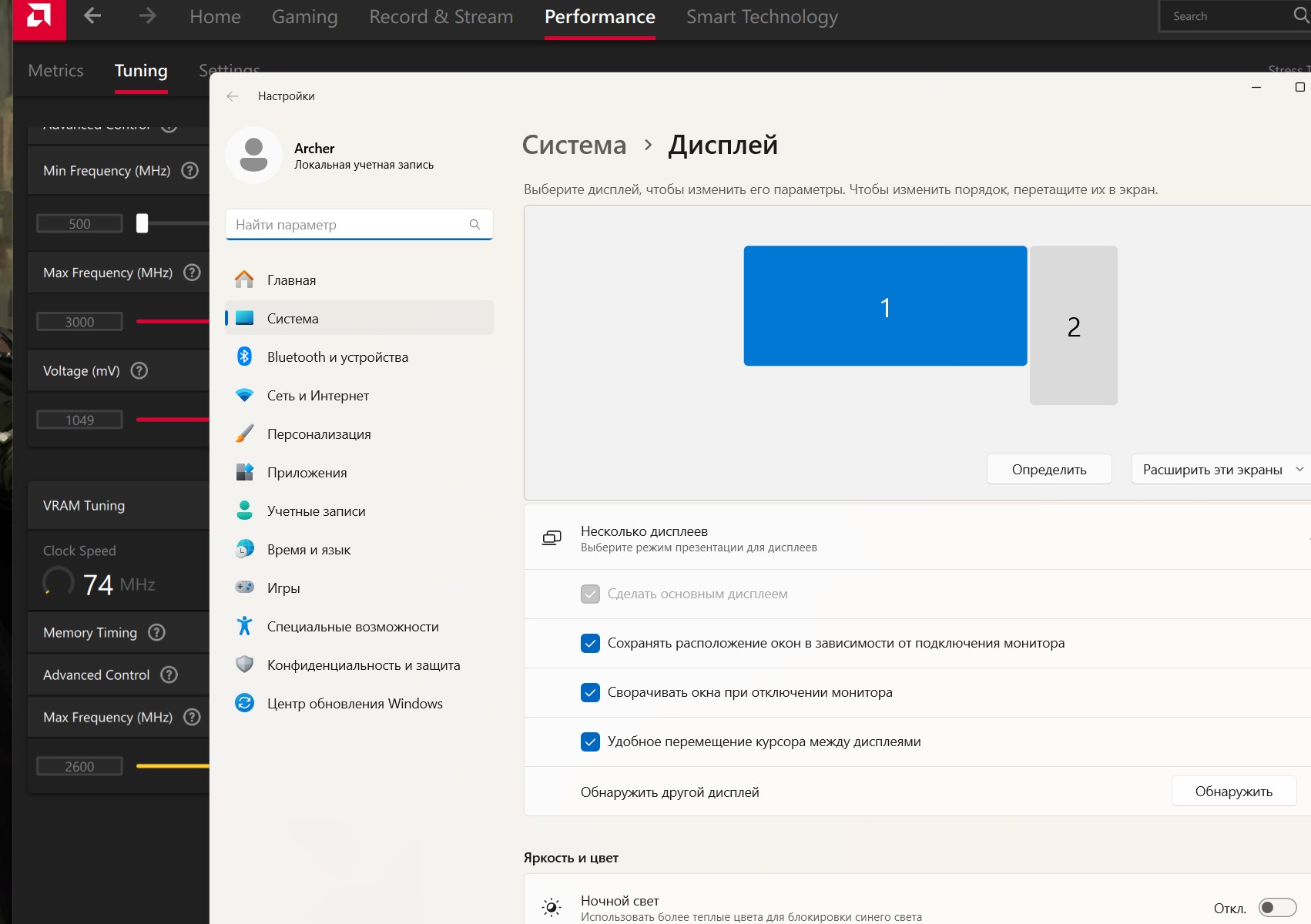Screen dimensions: 1311x924
Task: Click the VRAM 2600 value field
Action: coord(79,766)
